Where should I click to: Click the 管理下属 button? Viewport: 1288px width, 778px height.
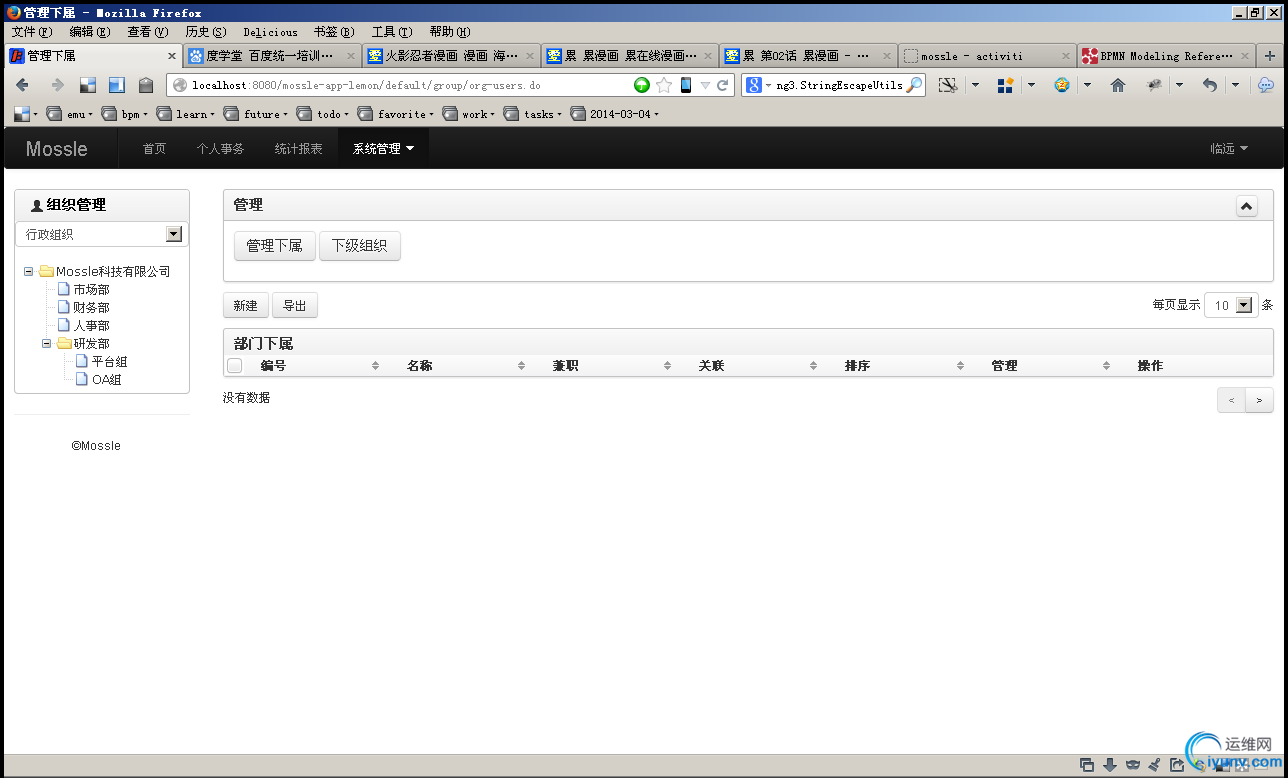[x=275, y=245]
